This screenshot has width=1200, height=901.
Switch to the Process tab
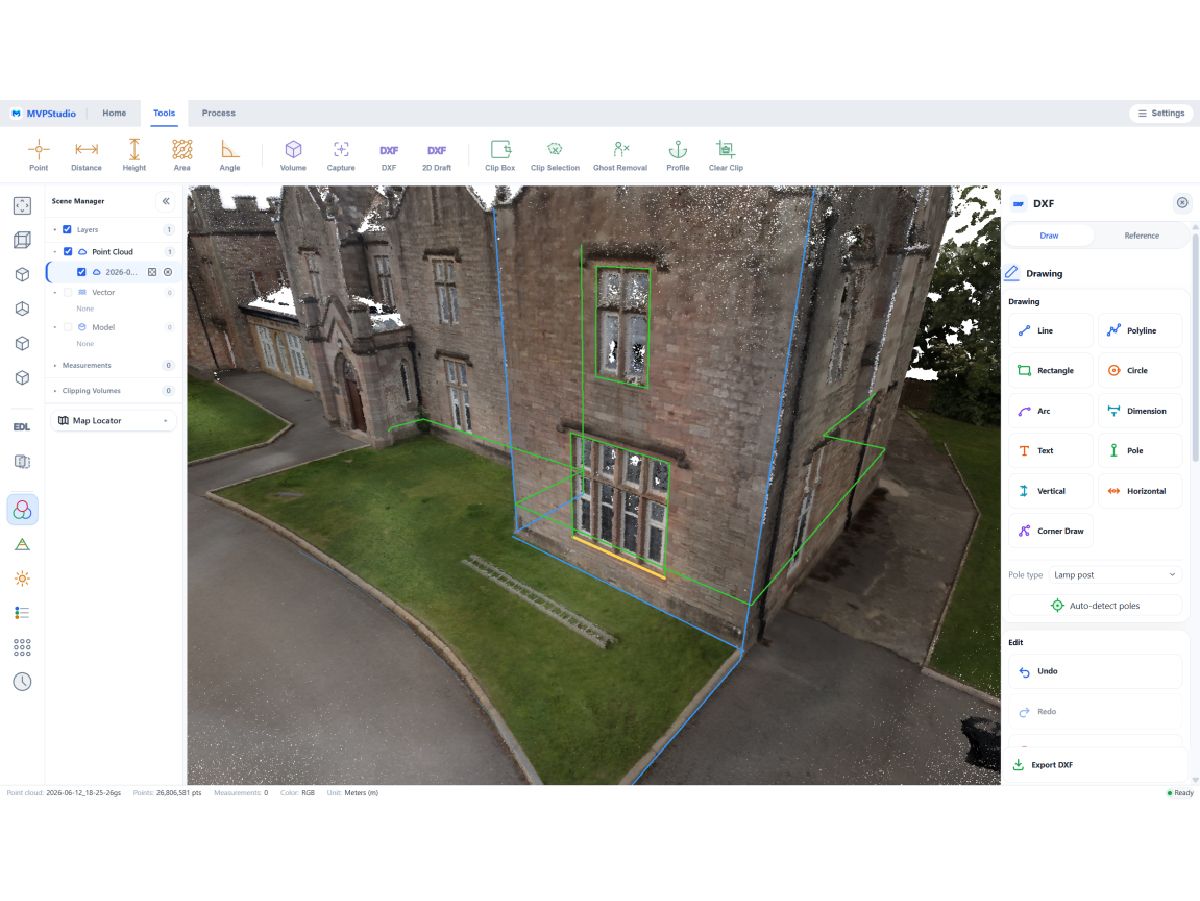coord(218,113)
